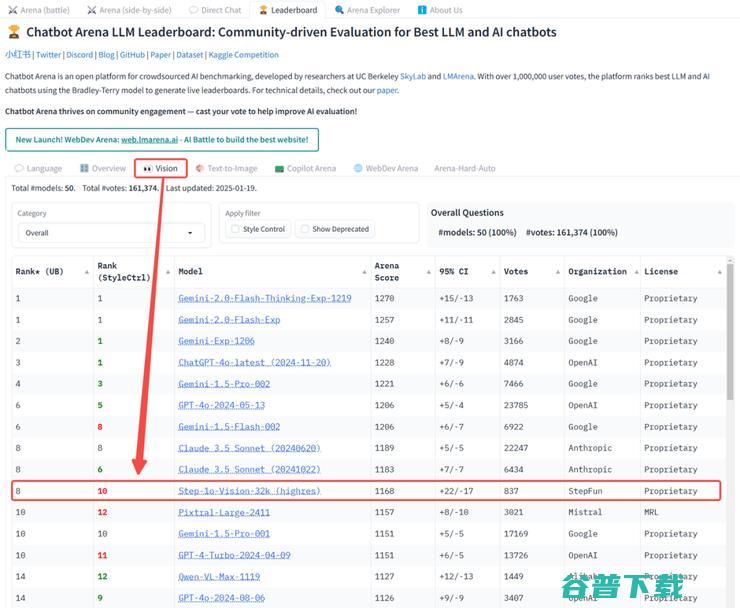Open Claude 3.5 Sonnet (20241022) link
The image size is (740, 608).
[249, 470]
